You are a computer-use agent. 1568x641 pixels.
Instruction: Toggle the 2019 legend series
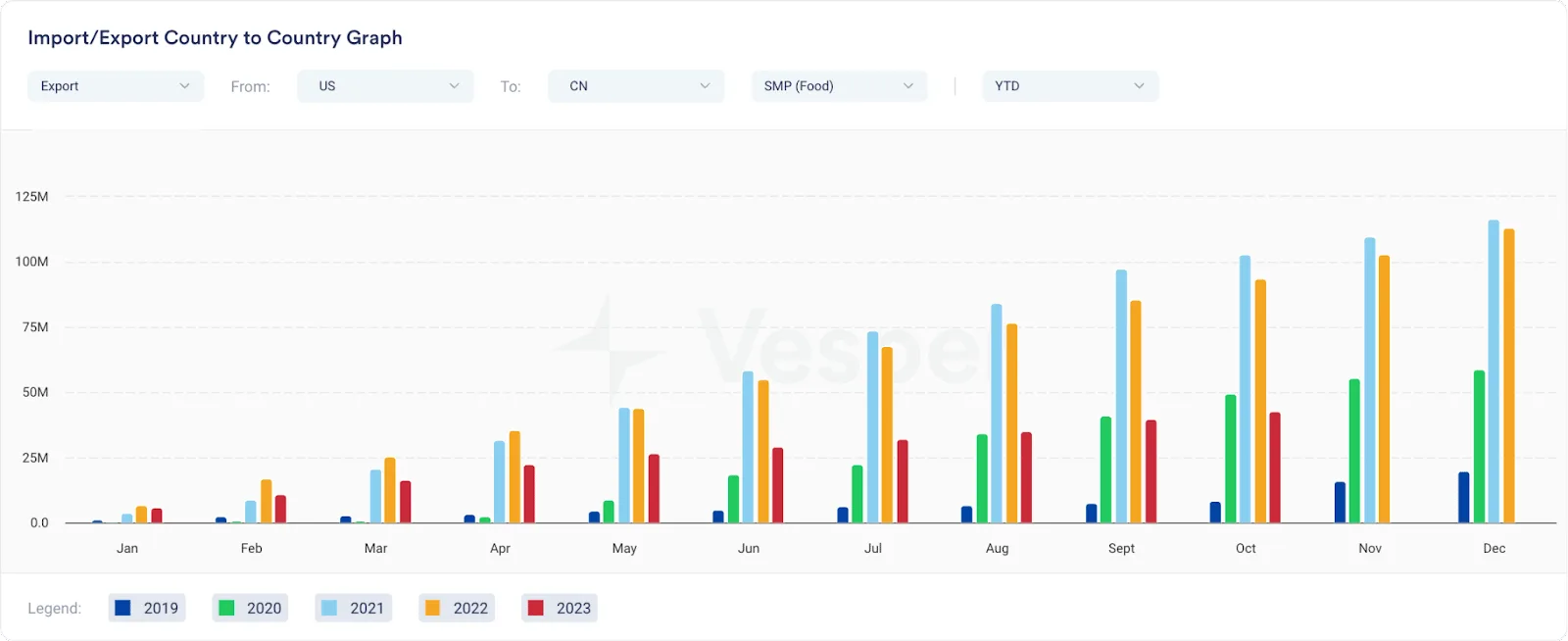pos(147,608)
